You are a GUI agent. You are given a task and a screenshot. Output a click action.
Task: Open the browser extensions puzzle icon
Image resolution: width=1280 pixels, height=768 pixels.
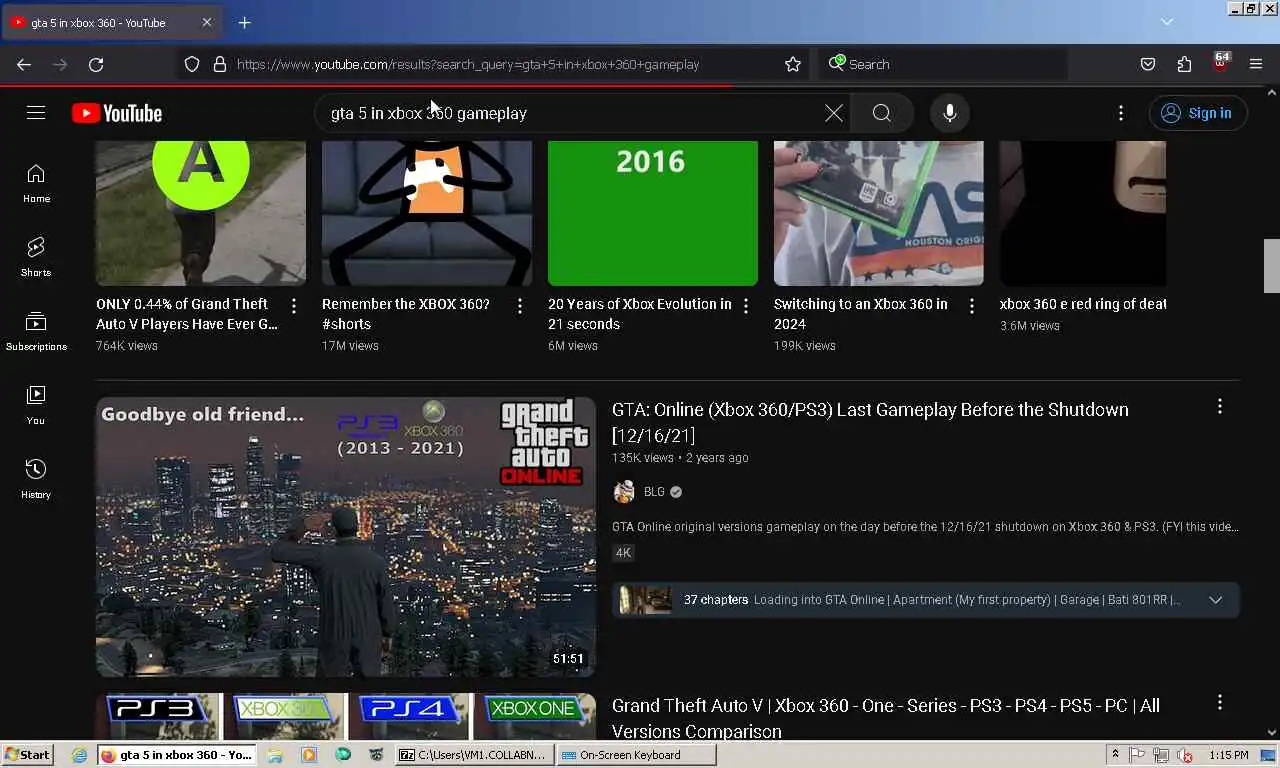point(1184,64)
